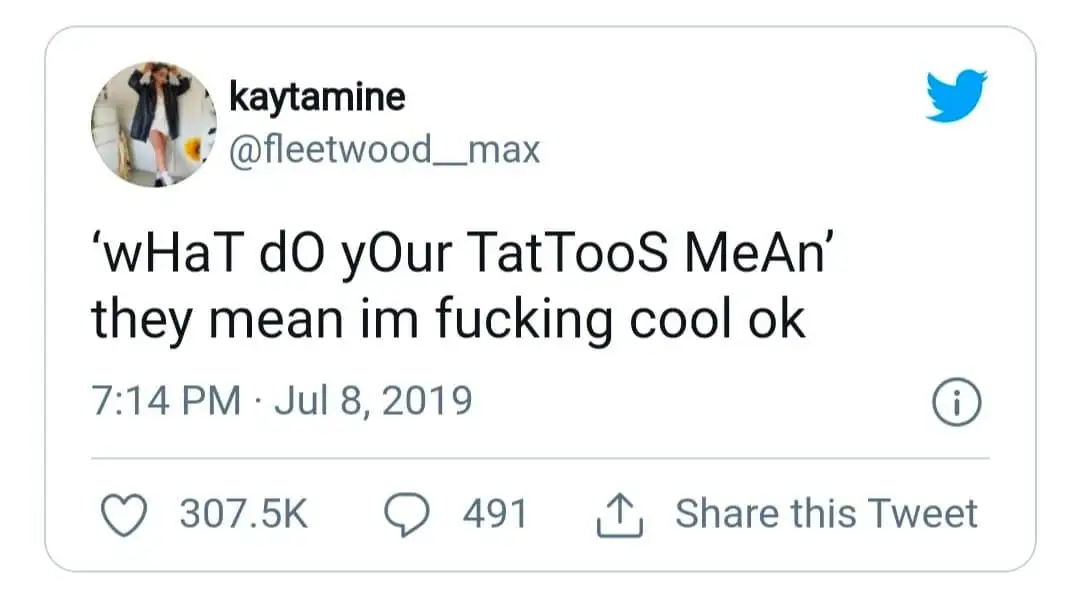
Task: Select the Share this Tweet link
Action: 826,514
